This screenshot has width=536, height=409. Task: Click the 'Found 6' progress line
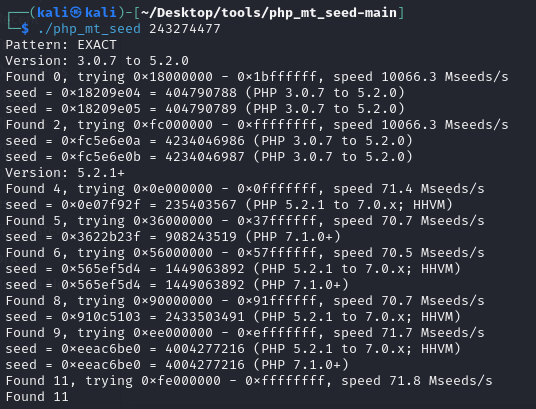coord(245,253)
